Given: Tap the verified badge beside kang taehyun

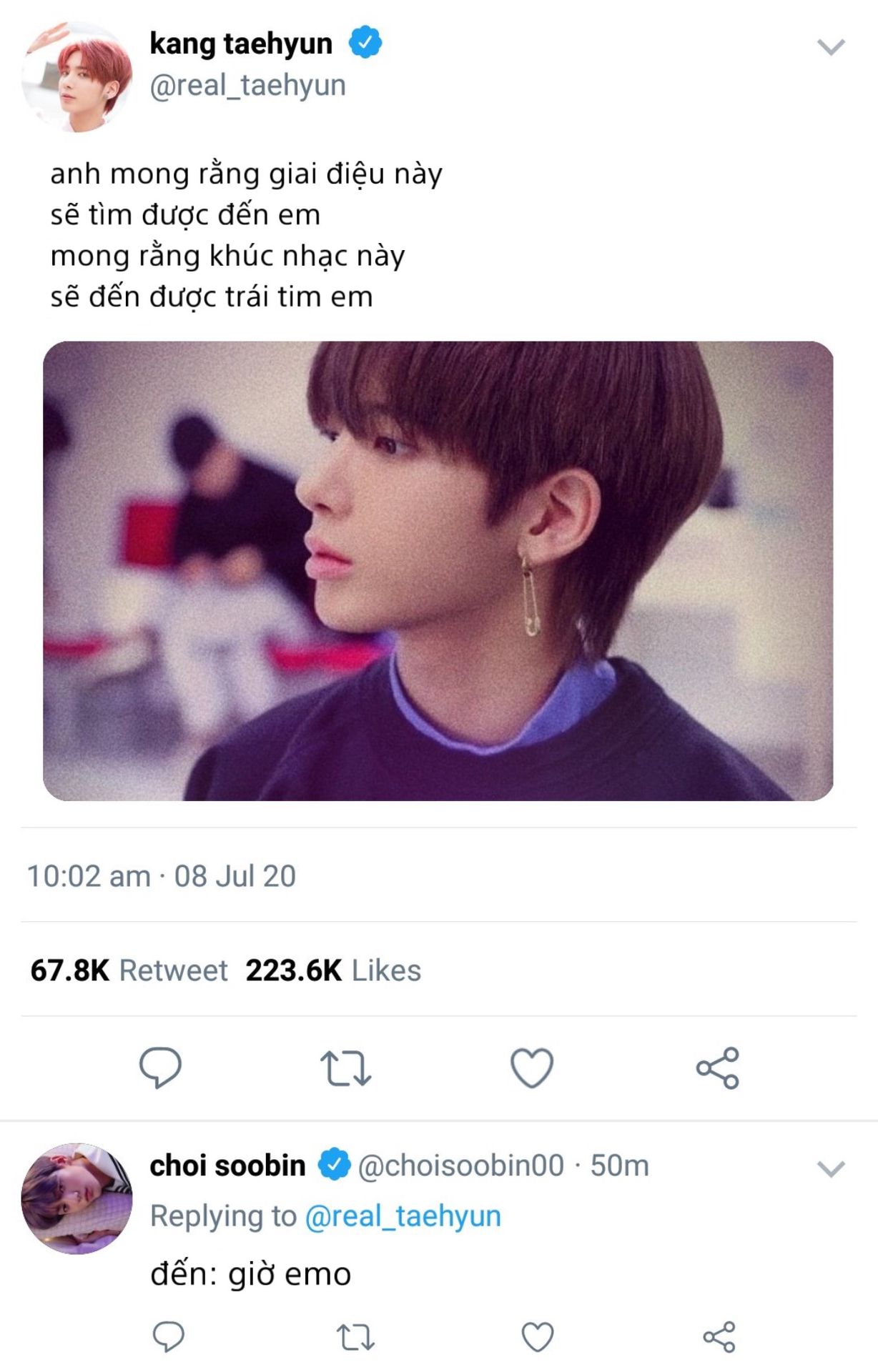Looking at the screenshot, I should pos(365,43).
